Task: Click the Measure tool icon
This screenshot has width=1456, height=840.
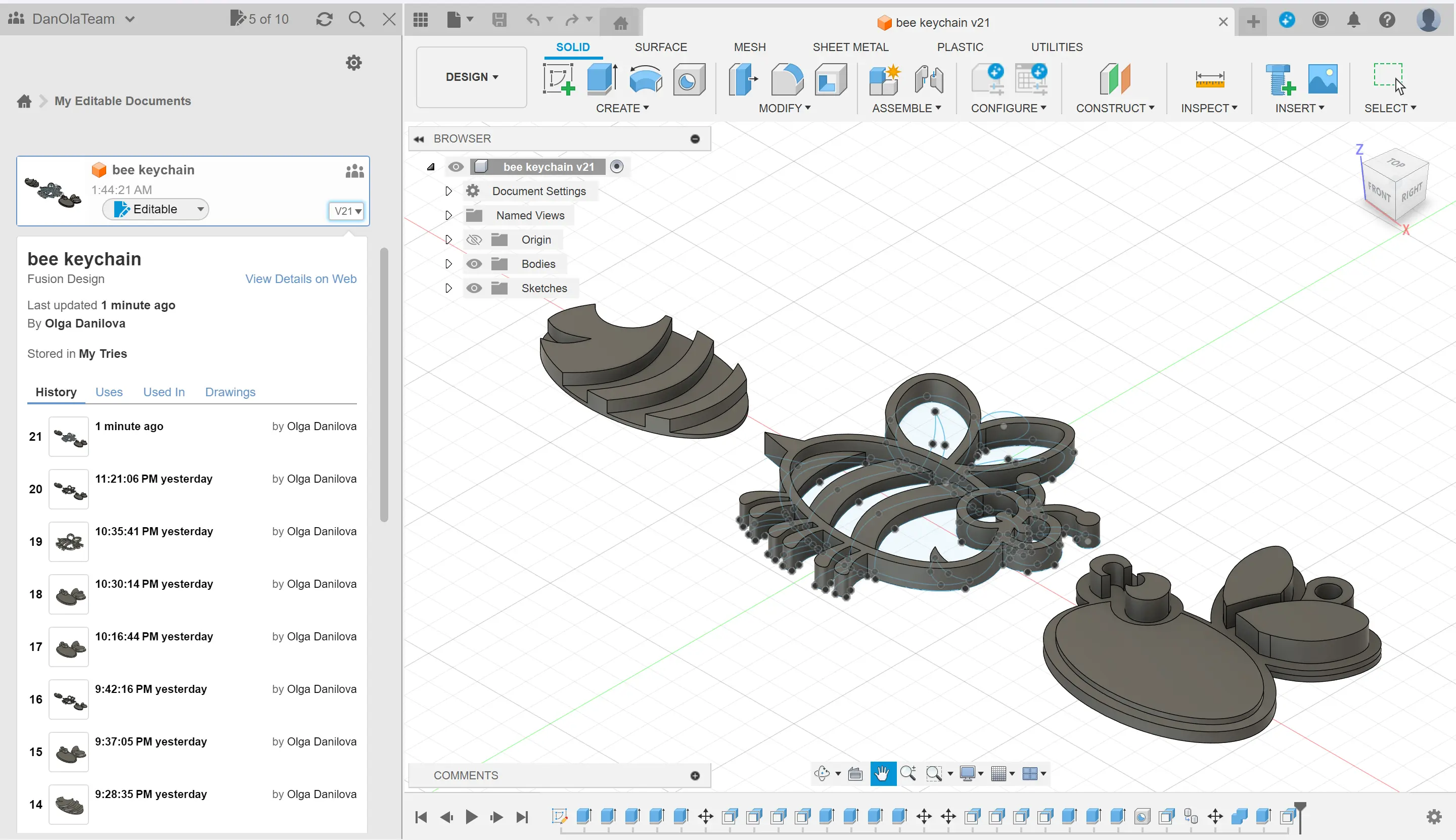Action: click(x=1210, y=79)
